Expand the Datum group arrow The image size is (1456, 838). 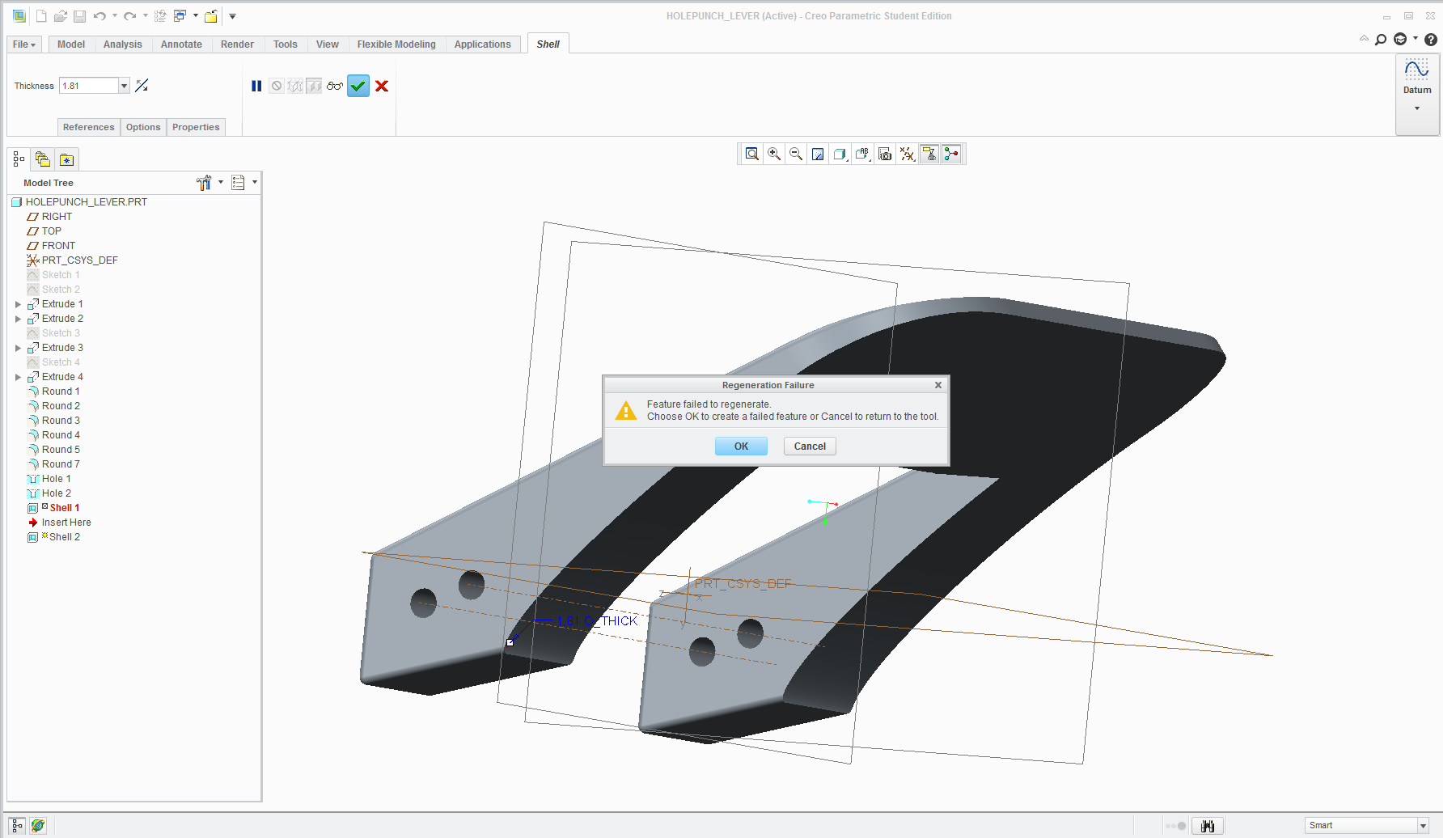1417,108
